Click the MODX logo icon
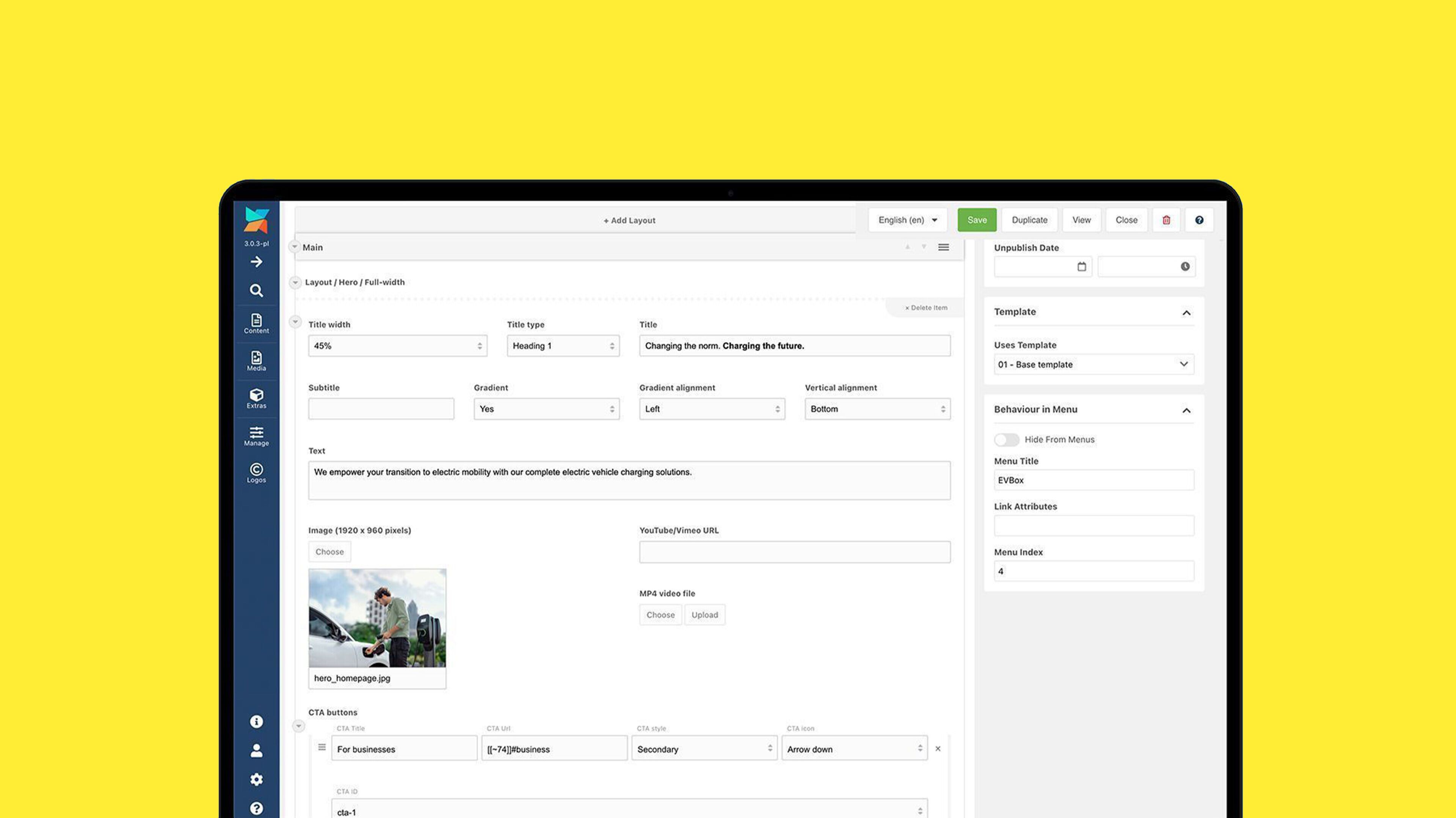Viewport: 1456px width, 818px height. point(256,220)
